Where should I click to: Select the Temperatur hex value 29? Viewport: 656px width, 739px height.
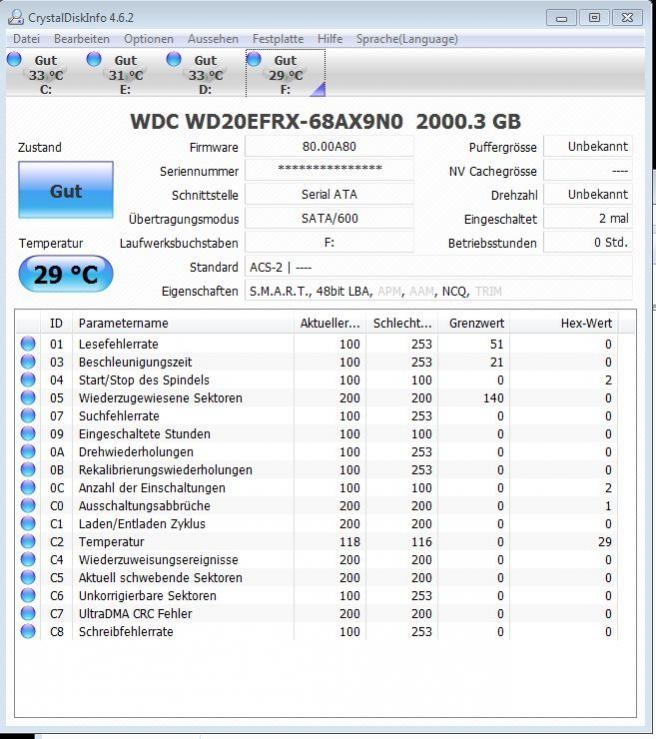click(605, 542)
